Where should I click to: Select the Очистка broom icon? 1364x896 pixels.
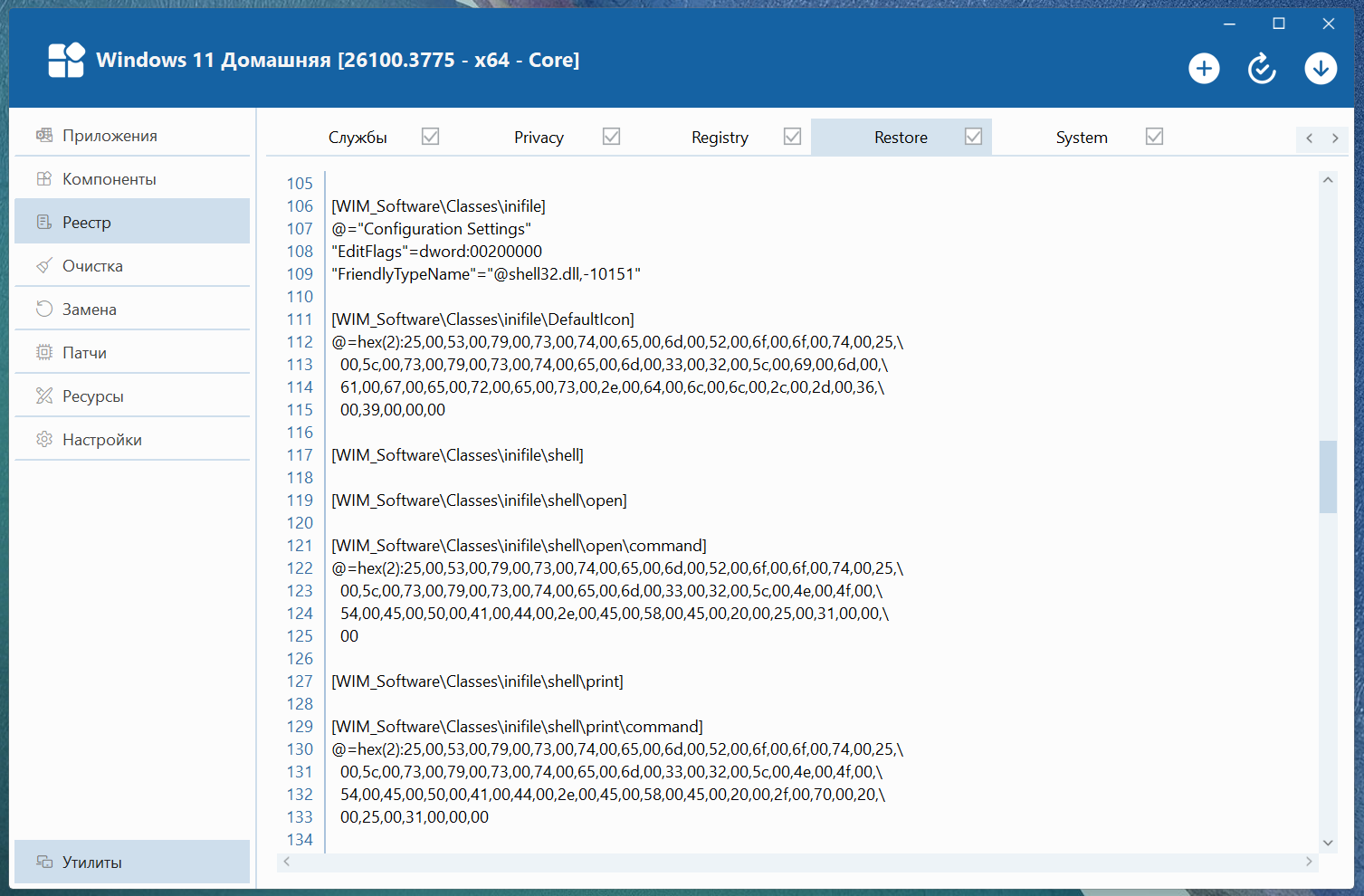click(44, 266)
